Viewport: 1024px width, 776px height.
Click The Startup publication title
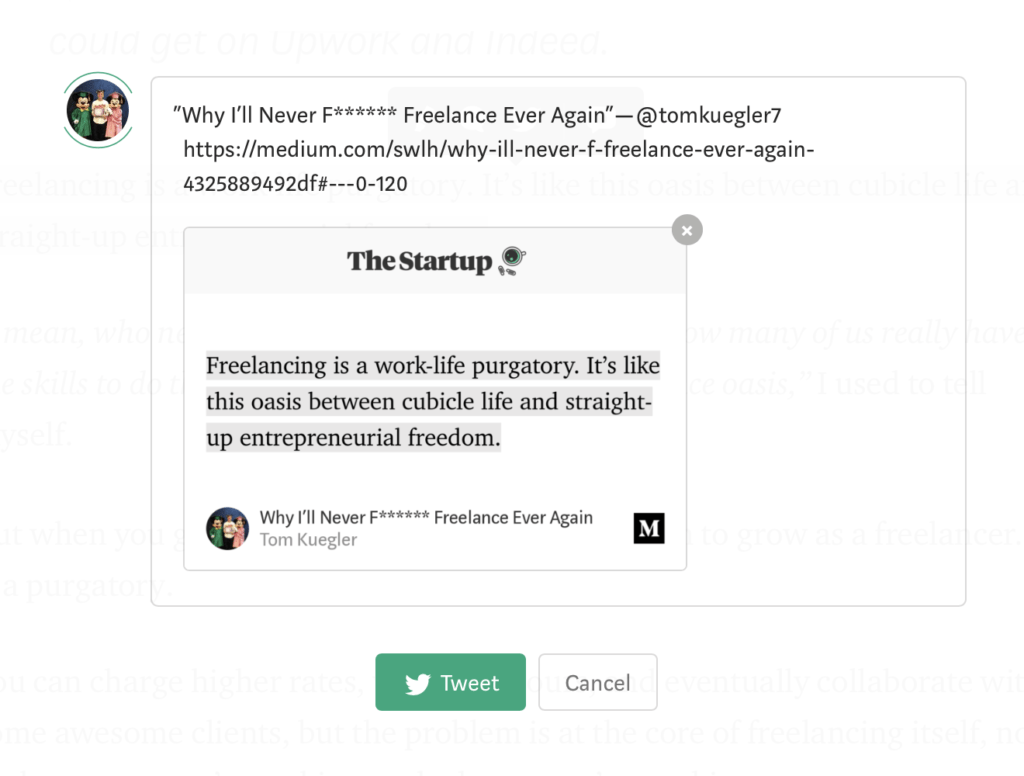tap(419, 261)
